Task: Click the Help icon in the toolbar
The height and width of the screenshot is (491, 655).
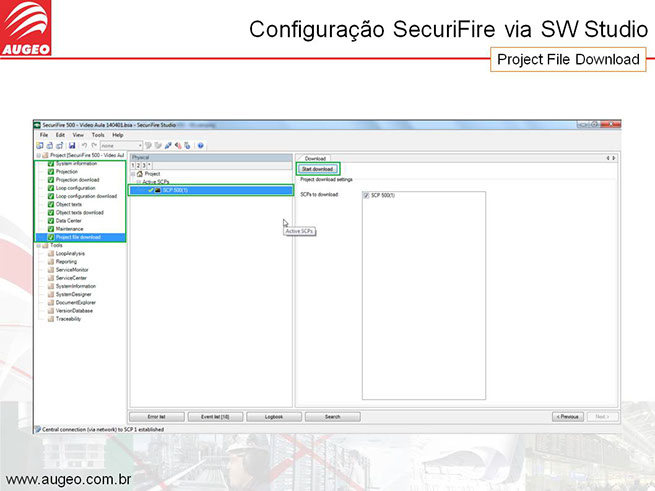Action: pos(201,145)
